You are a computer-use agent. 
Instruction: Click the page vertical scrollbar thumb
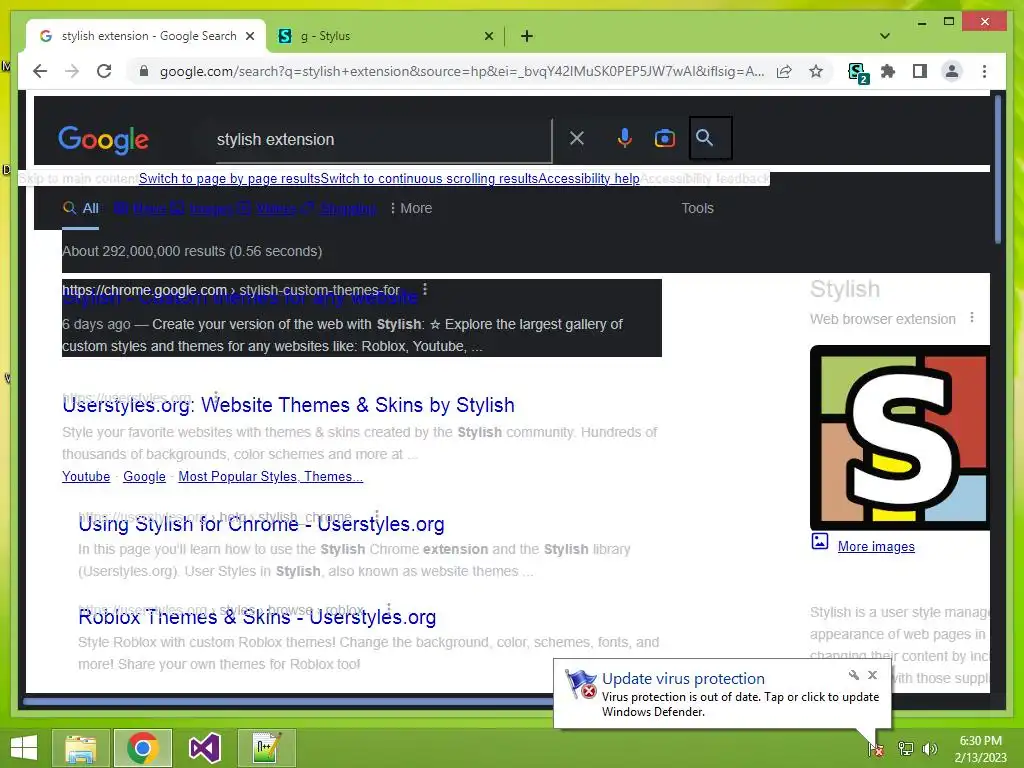point(997,170)
